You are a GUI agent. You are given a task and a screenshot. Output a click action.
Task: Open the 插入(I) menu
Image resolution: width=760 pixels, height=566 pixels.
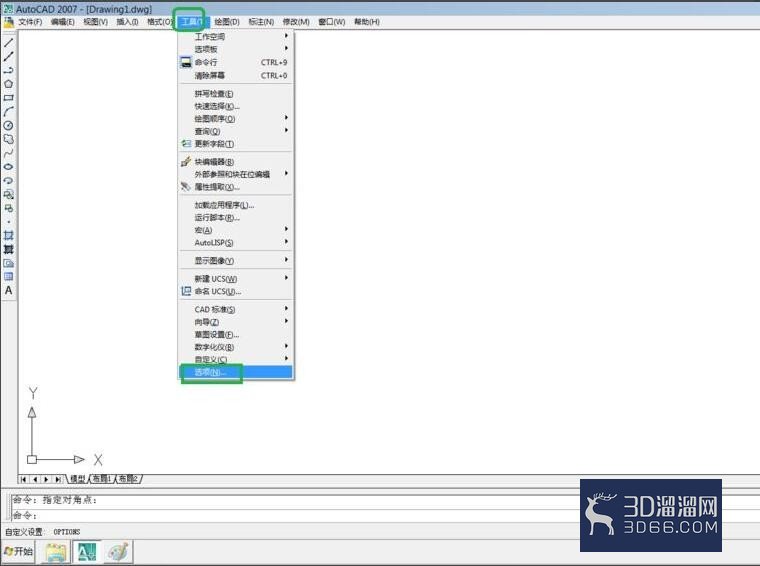point(127,22)
